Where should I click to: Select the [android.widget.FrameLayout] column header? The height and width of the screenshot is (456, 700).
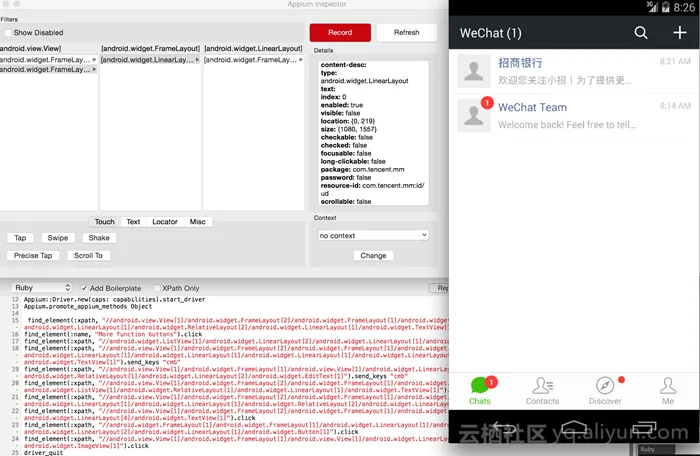[x=150, y=48]
